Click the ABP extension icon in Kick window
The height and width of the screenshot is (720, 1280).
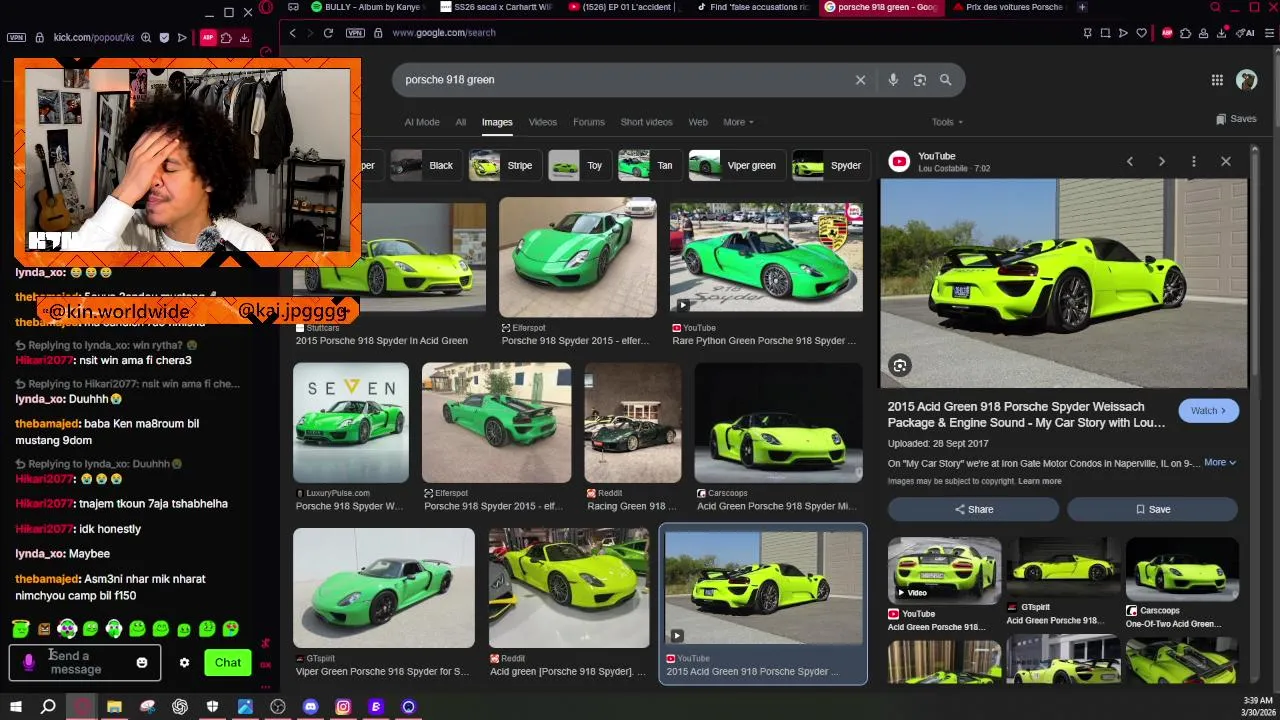coord(208,38)
